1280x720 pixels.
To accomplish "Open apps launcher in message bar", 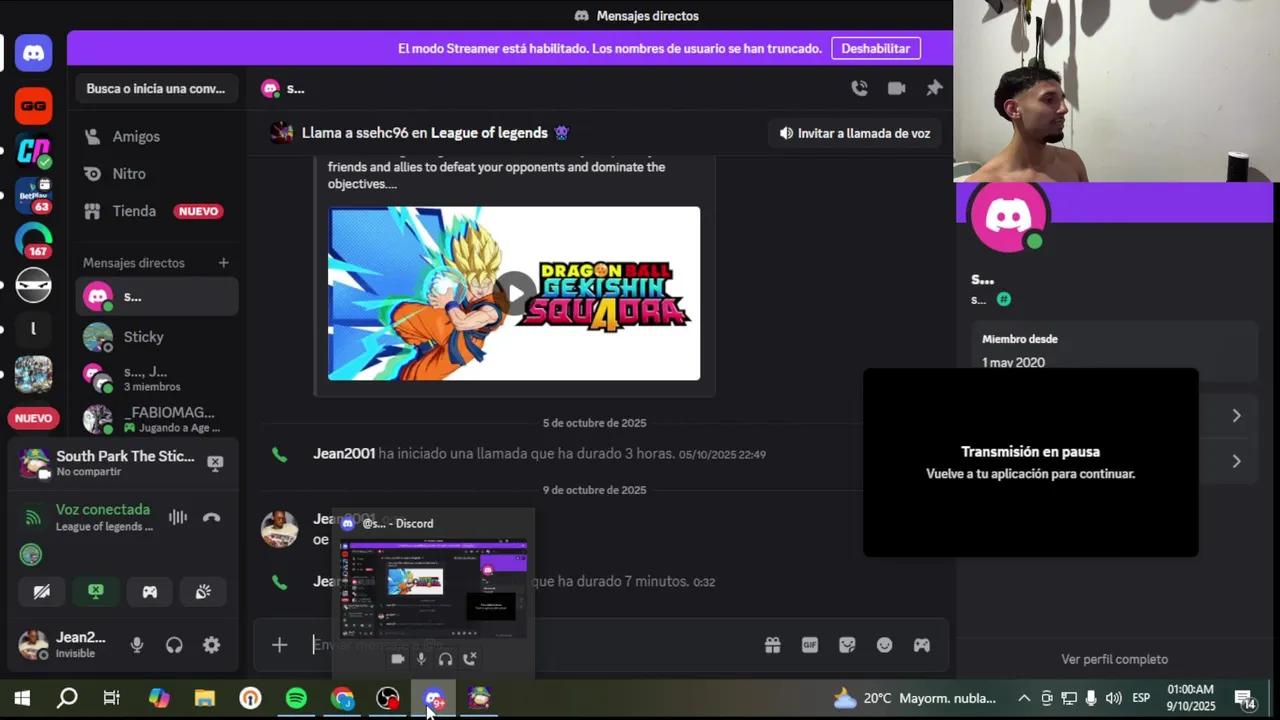I will coord(921,645).
